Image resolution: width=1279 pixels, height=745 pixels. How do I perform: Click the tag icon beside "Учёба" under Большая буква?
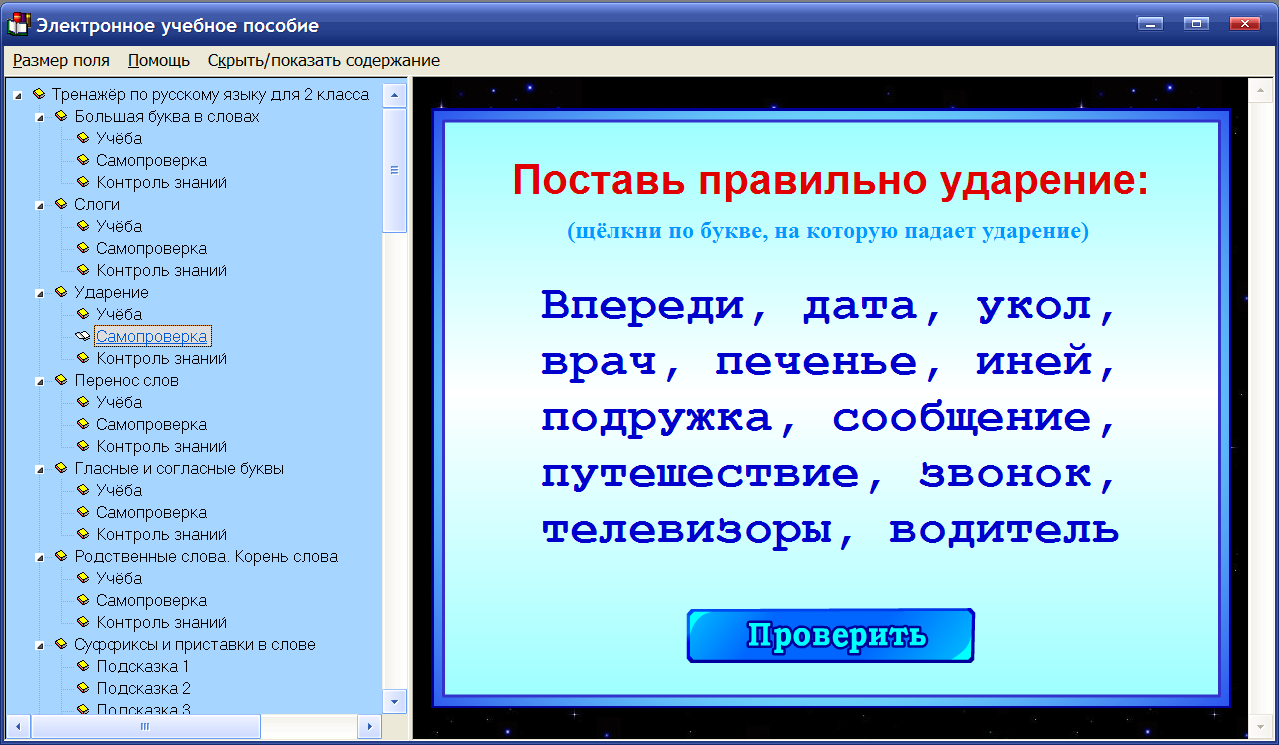(83, 138)
